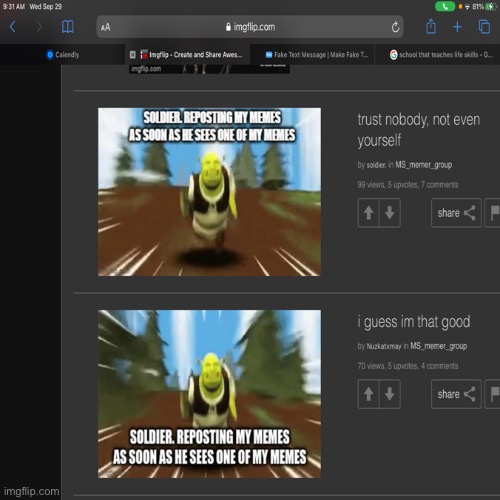Open the AA reader text menu
The image size is (500, 500).
point(105,27)
